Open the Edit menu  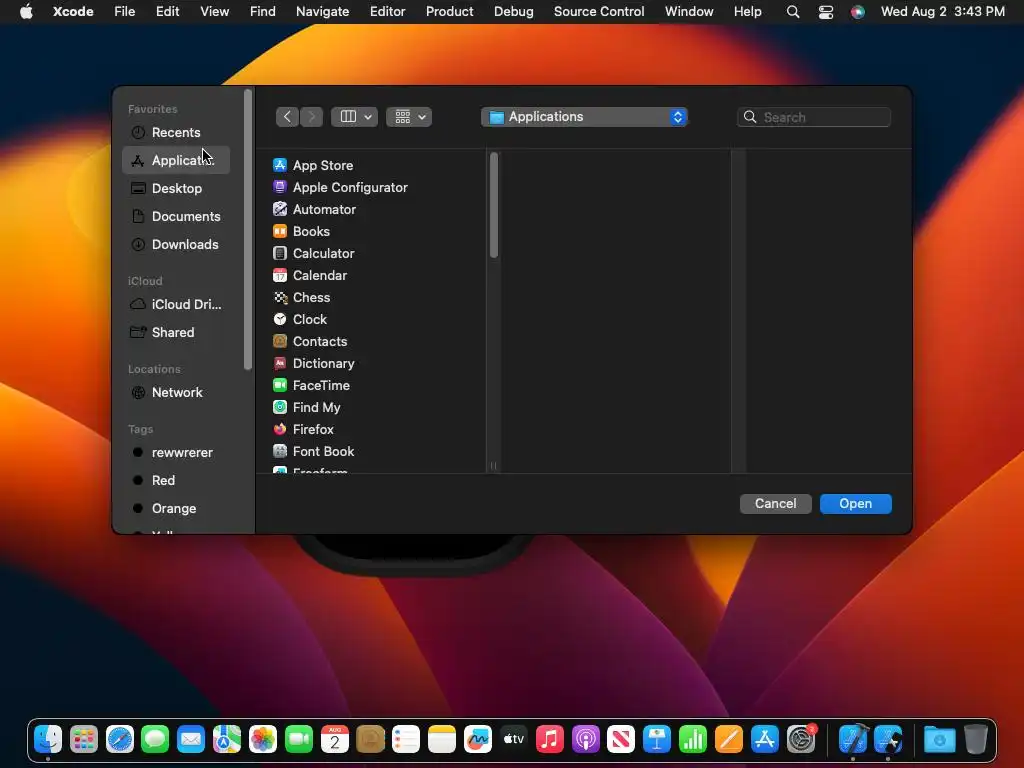(x=168, y=12)
